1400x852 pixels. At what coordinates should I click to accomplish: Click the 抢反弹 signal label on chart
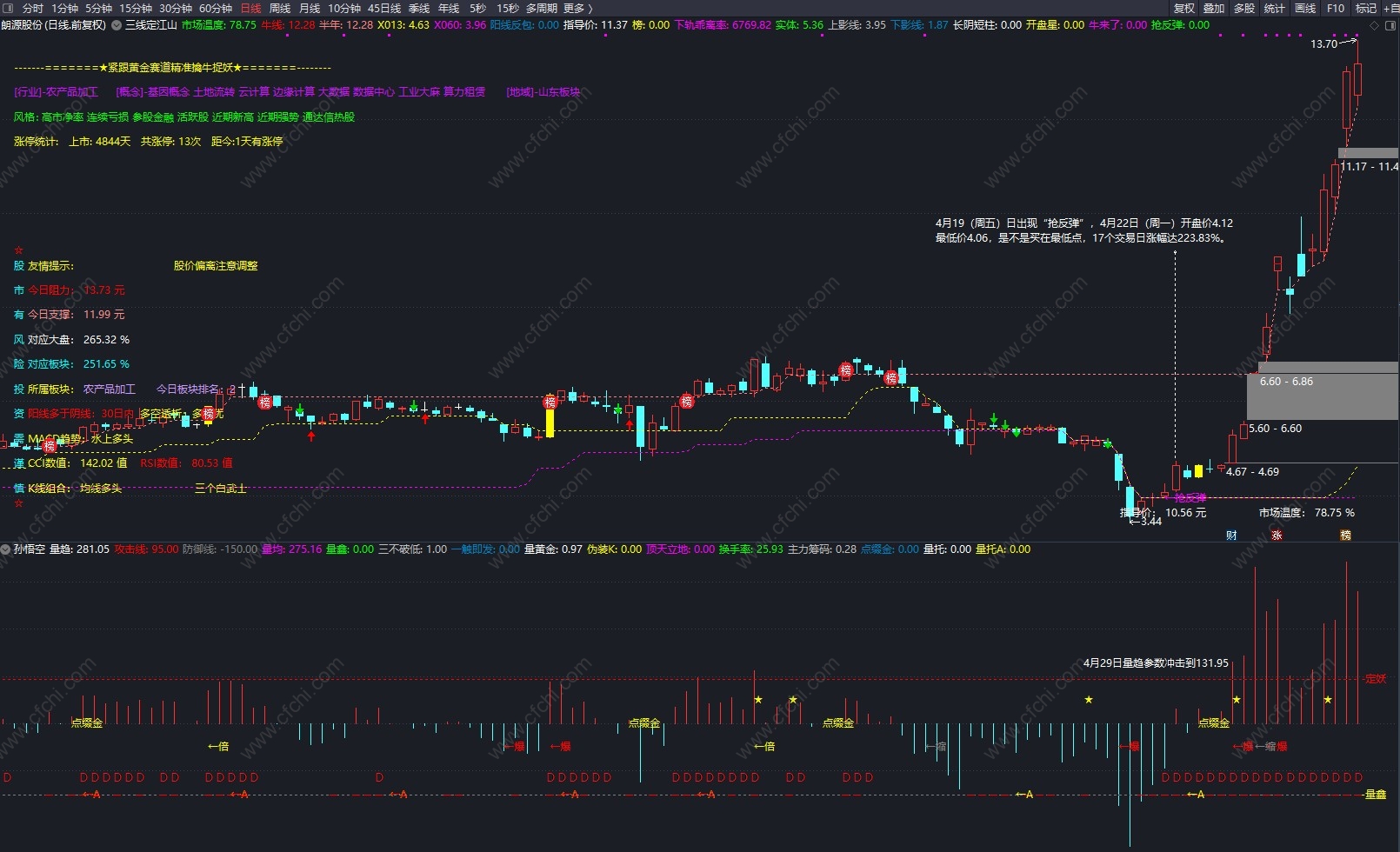click(1190, 498)
